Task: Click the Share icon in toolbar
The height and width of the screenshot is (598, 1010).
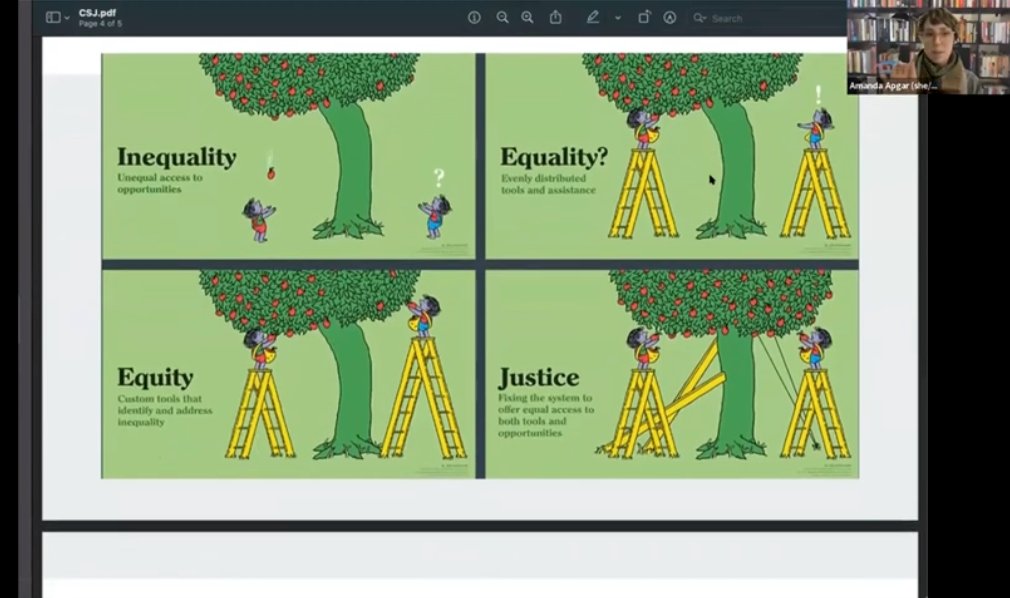Action: (556, 17)
